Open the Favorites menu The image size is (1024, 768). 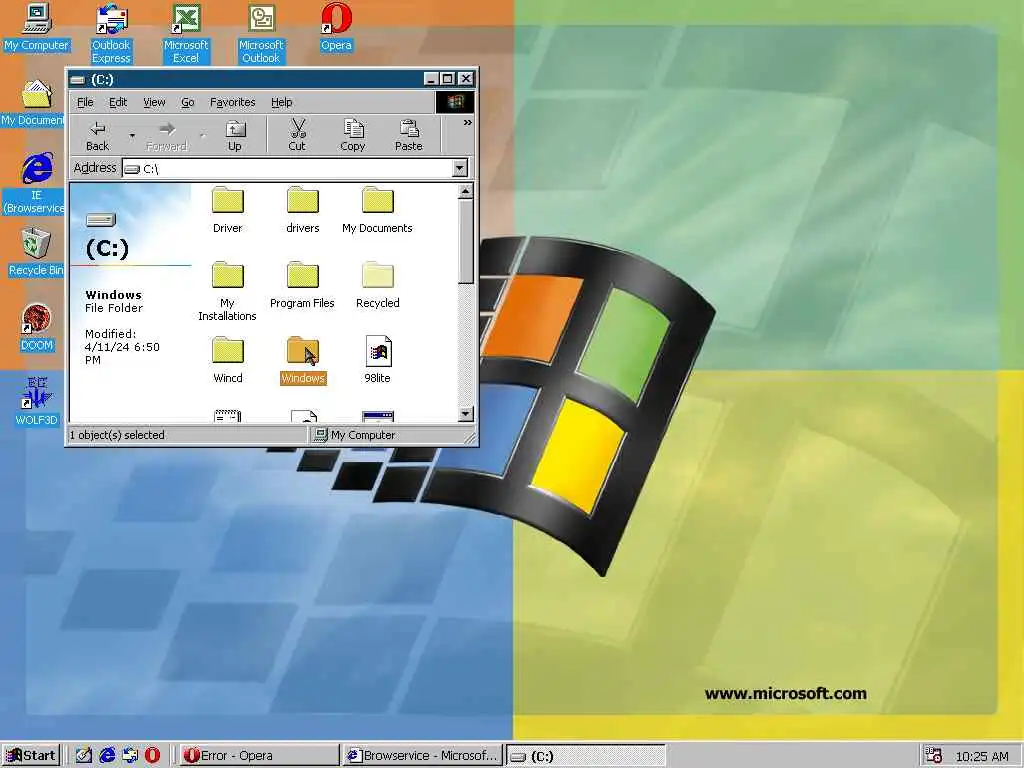[x=232, y=102]
